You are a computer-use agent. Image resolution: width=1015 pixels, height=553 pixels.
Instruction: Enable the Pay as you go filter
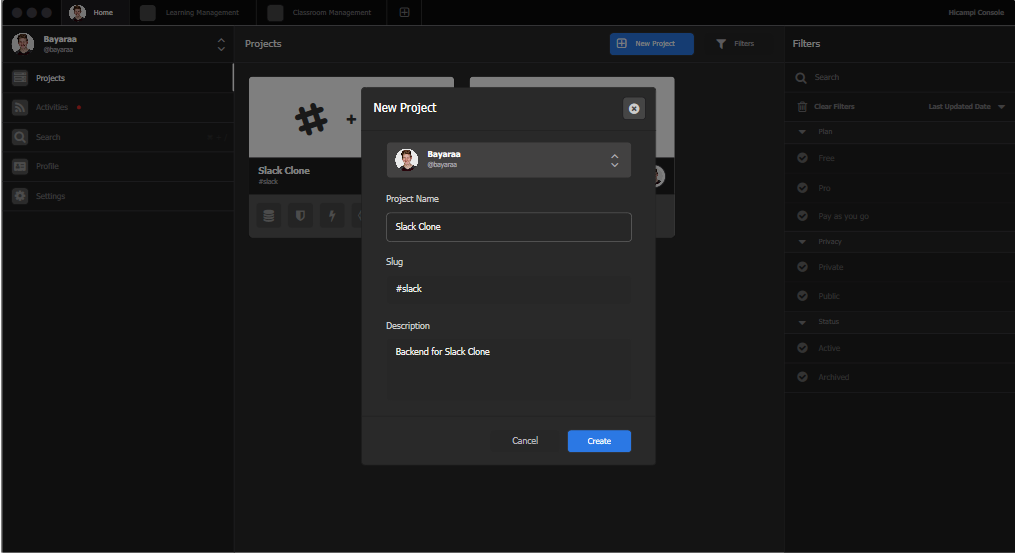802,216
